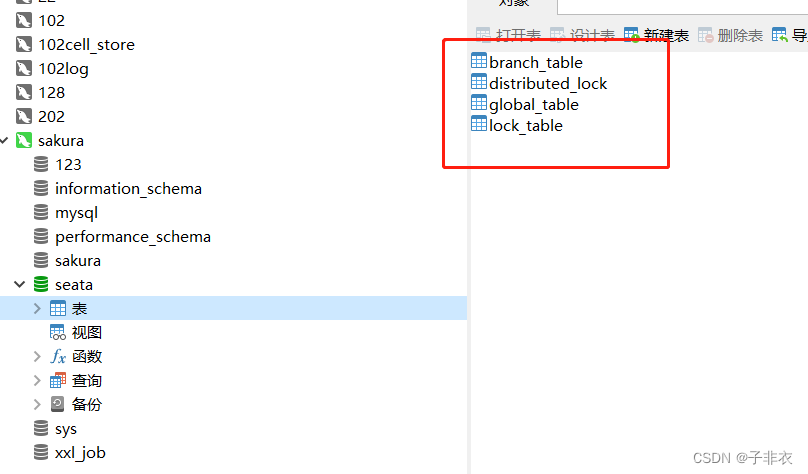Expand the 备份 backup node
Screen dimensions: 808x474
(37, 404)
